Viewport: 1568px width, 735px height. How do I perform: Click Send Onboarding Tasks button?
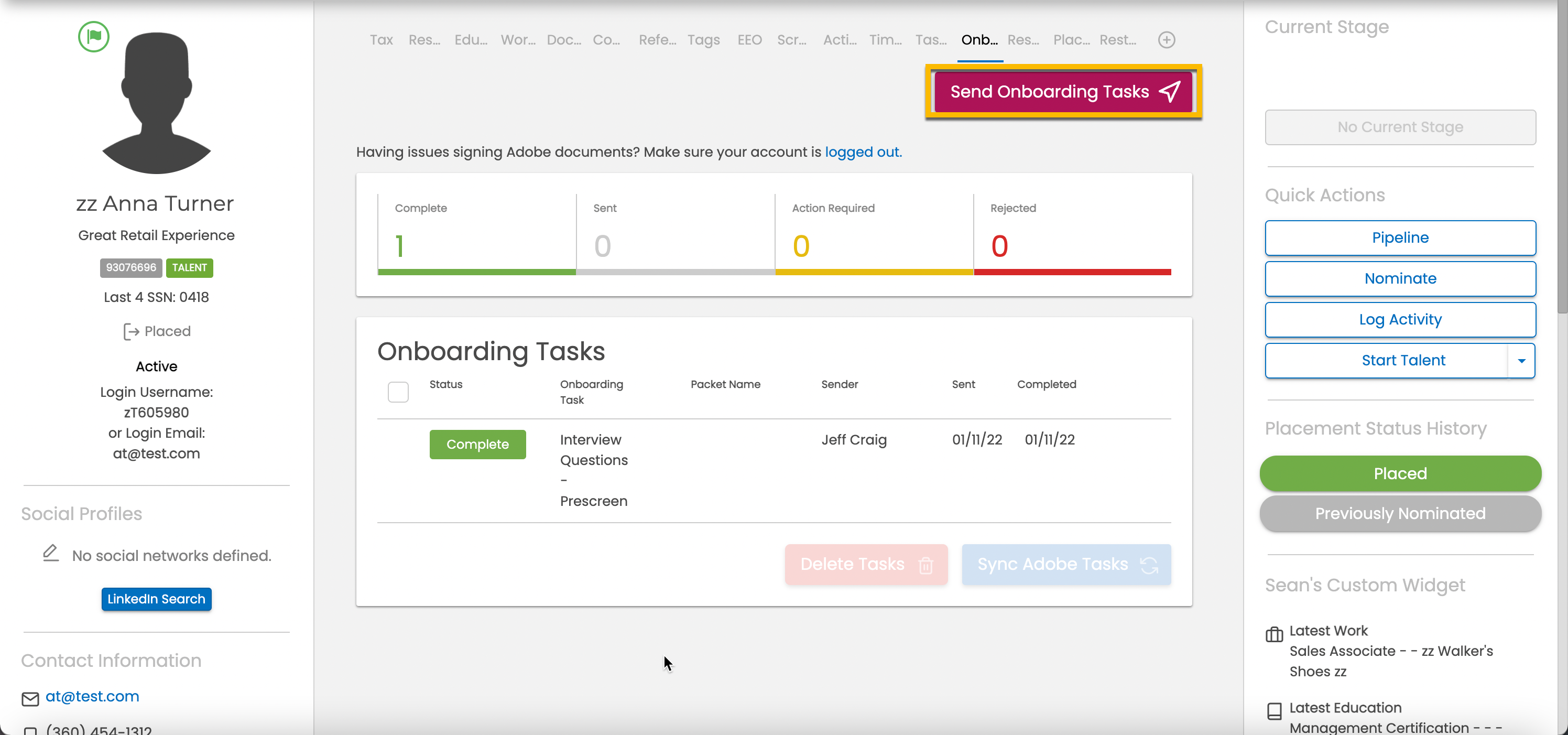[1063, 91]
